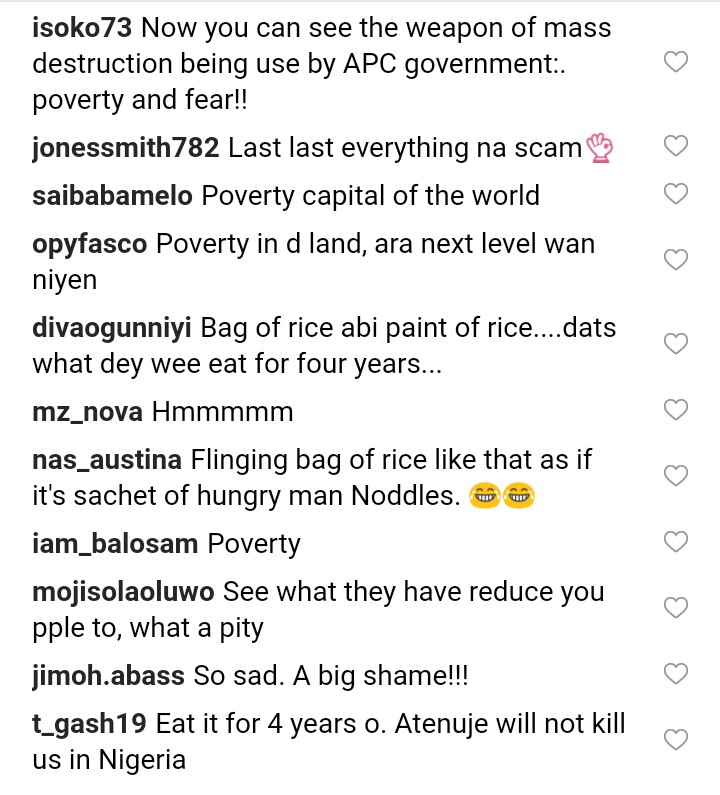
Task: Toggle like on jimoh.abass's comment
Action: [x=676, y=674]
